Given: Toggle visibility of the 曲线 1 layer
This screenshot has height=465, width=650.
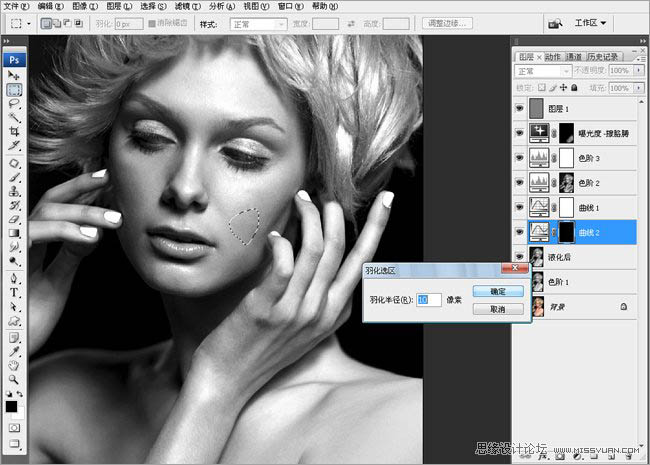Looking at the screenshot, I should [519, 206].
